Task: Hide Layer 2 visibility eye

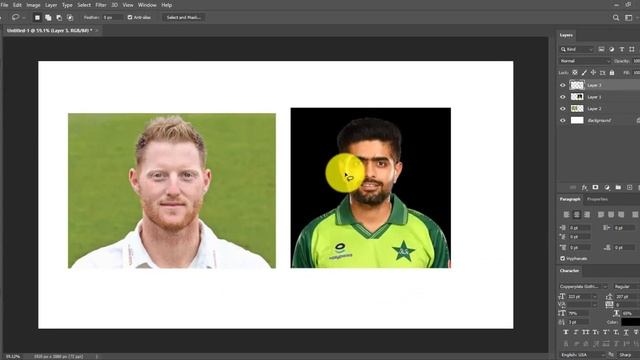Action: click(563, 109)
